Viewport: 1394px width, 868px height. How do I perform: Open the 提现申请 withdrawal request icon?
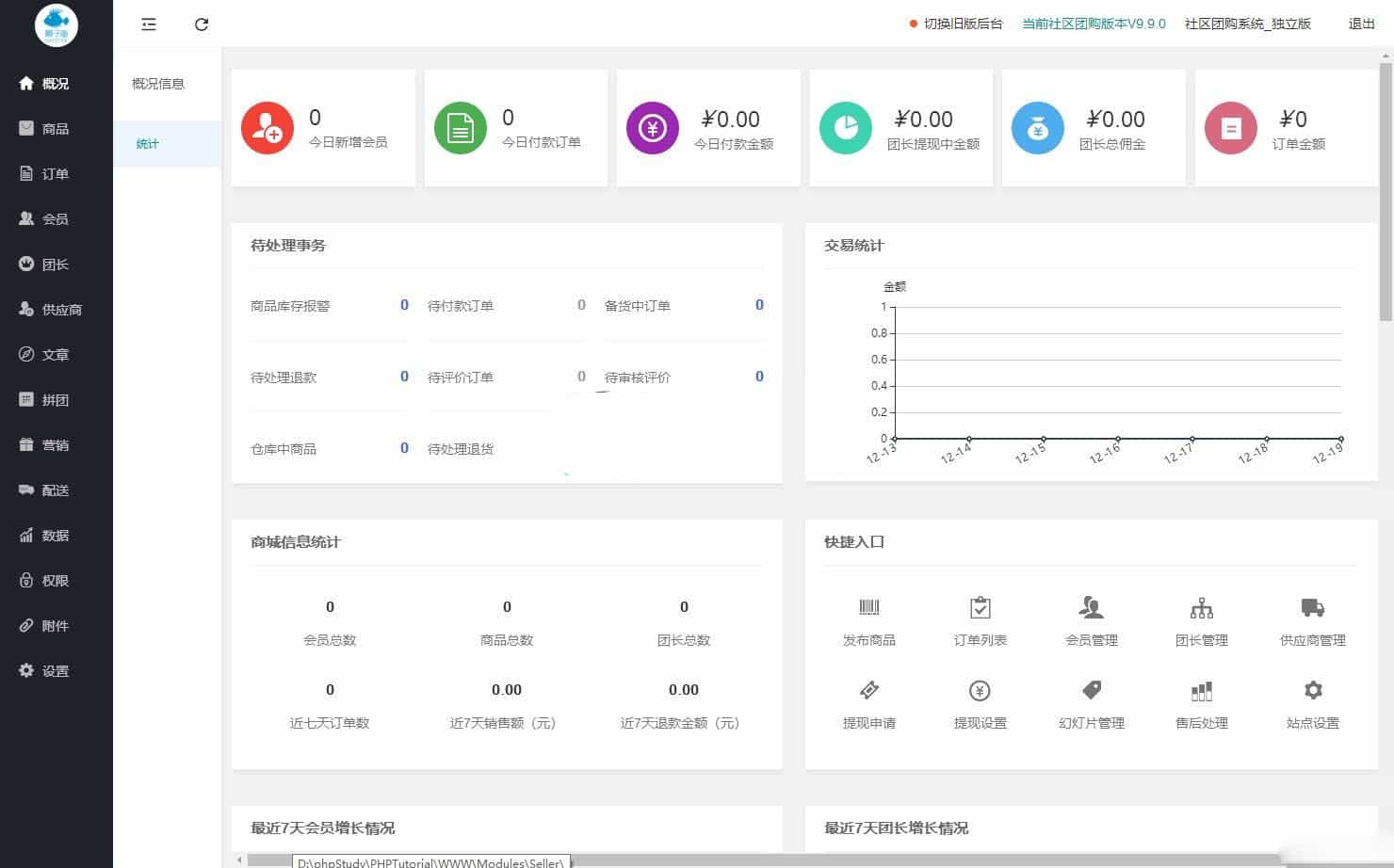868,690
